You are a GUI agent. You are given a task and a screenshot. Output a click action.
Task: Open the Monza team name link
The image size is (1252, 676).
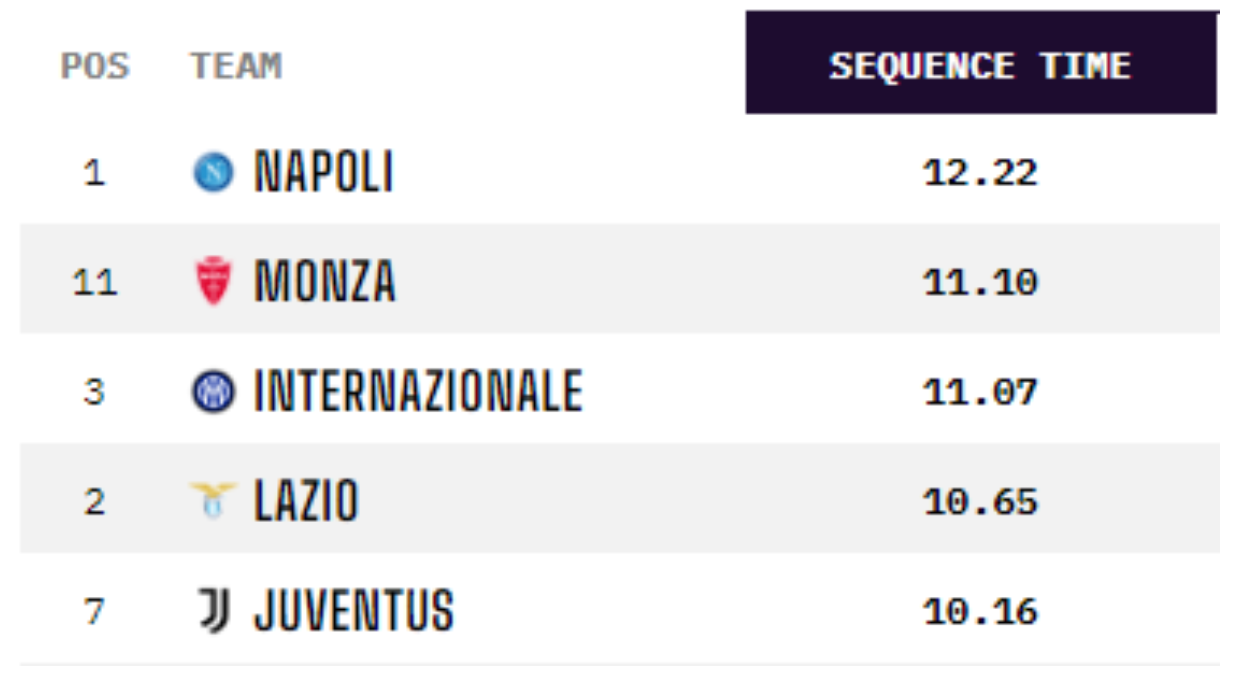[325, 281]
